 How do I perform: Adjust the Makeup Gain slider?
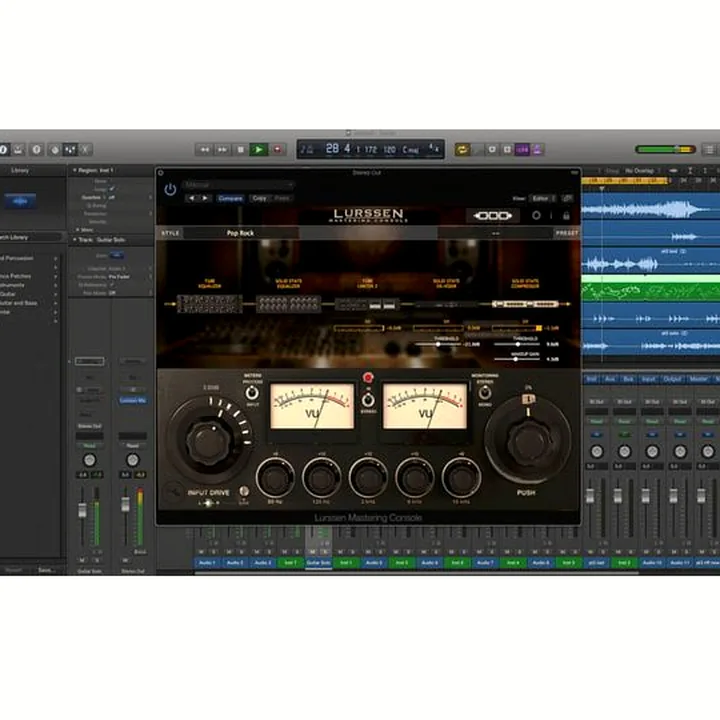pyautogui.click(x=516, y=360)
